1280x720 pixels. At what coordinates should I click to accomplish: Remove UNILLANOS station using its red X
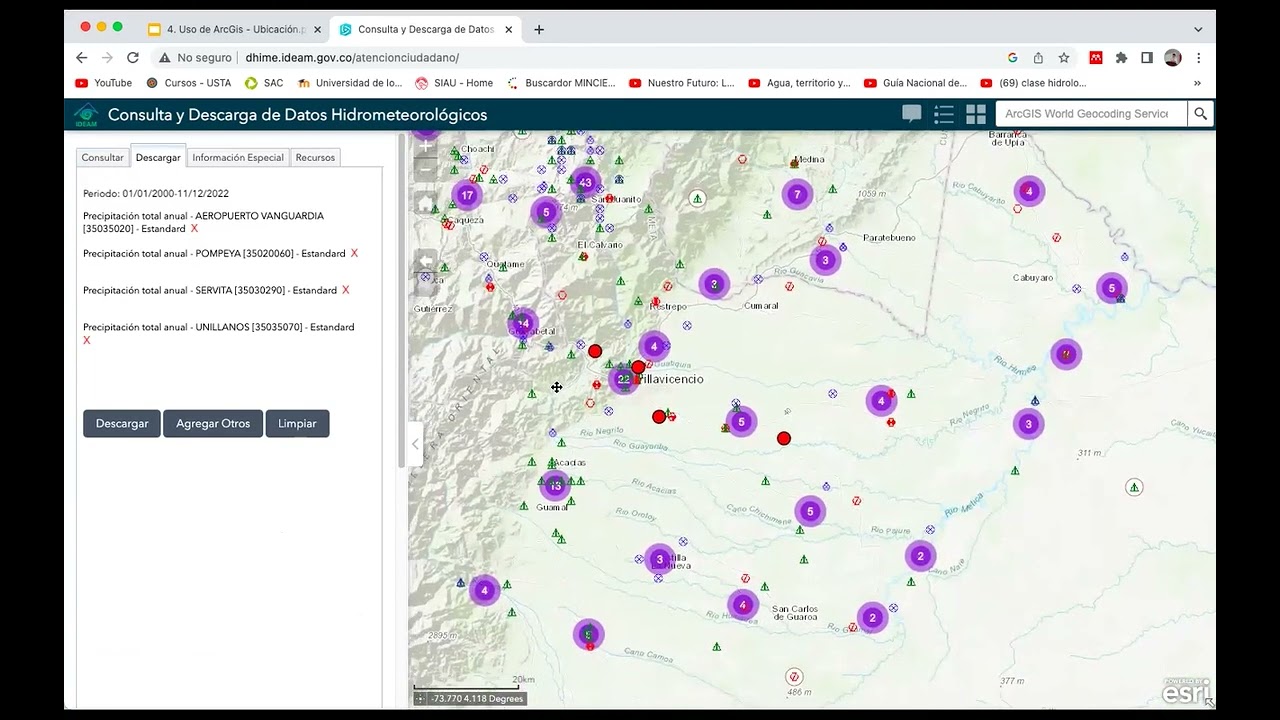point(87,340)
